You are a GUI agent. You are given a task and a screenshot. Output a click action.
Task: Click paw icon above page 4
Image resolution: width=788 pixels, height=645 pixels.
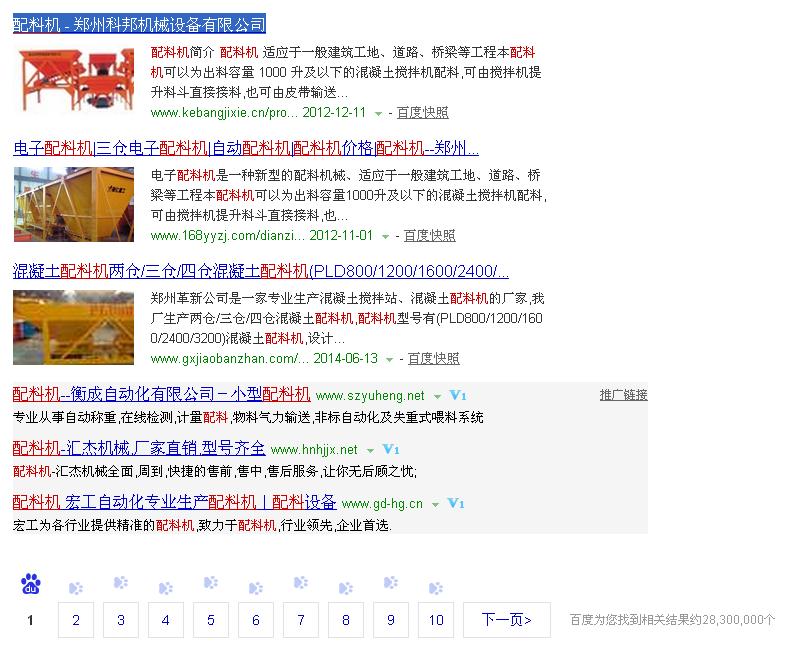click(166, 588)
